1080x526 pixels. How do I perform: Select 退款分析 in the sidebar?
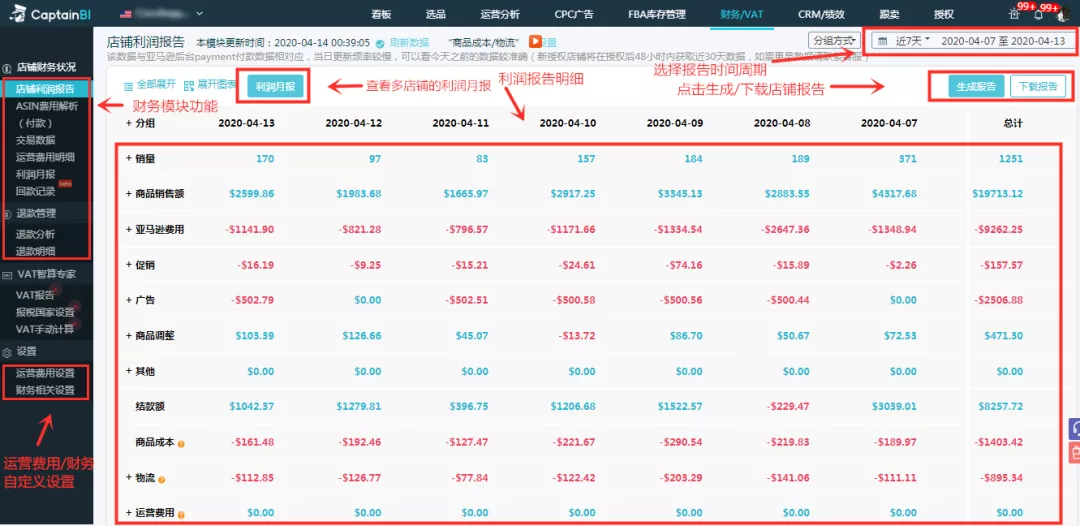(x=35, y=234)
